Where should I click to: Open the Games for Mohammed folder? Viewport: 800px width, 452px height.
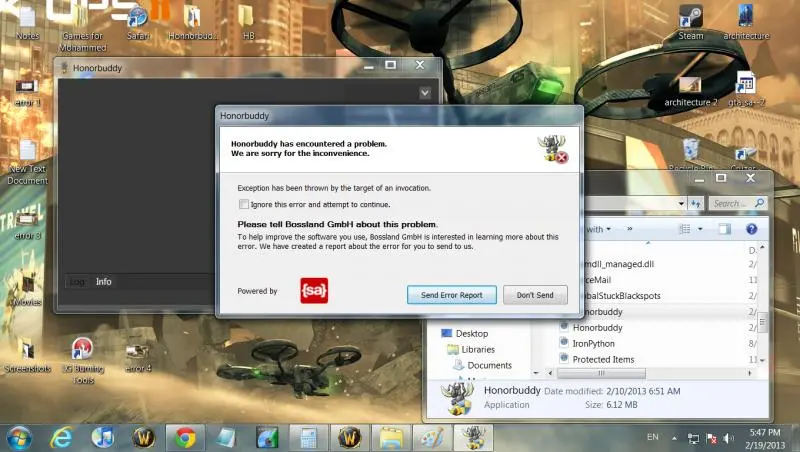point(82,30)
